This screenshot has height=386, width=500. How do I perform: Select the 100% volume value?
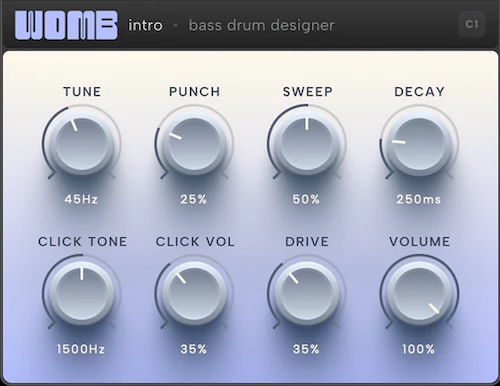click(419, 349)
